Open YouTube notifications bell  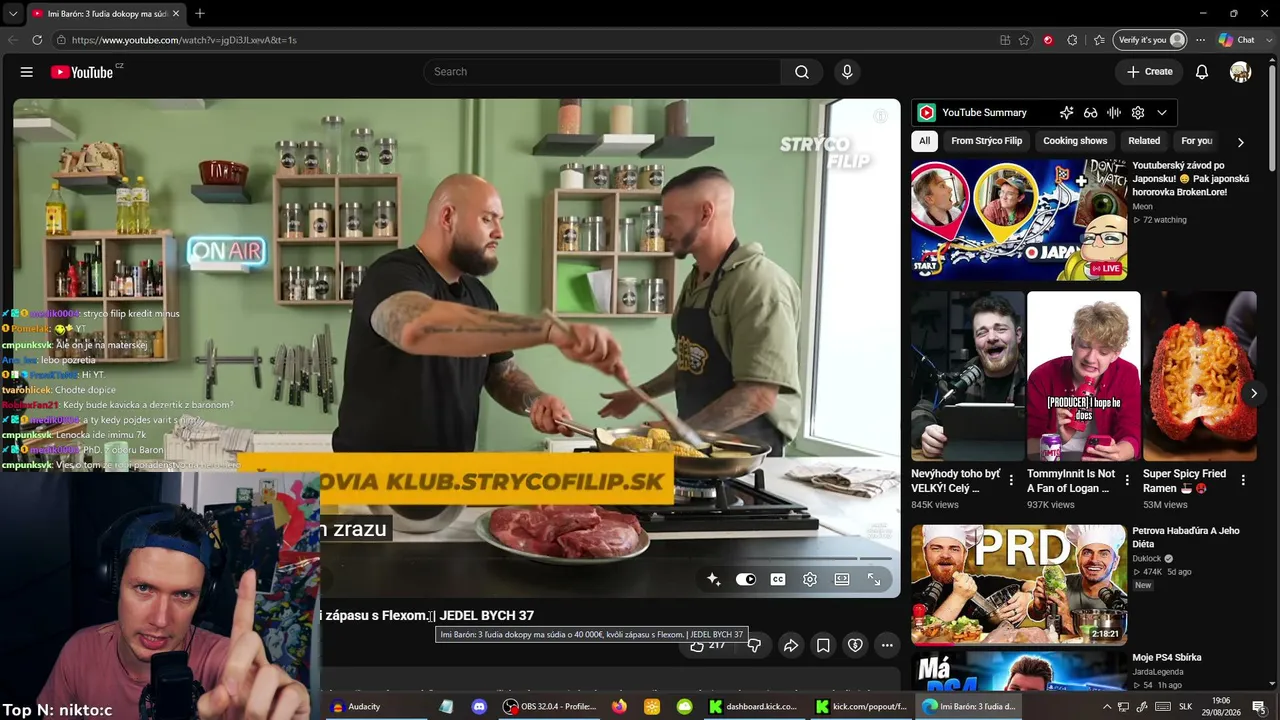click(x=1202, y=72)
